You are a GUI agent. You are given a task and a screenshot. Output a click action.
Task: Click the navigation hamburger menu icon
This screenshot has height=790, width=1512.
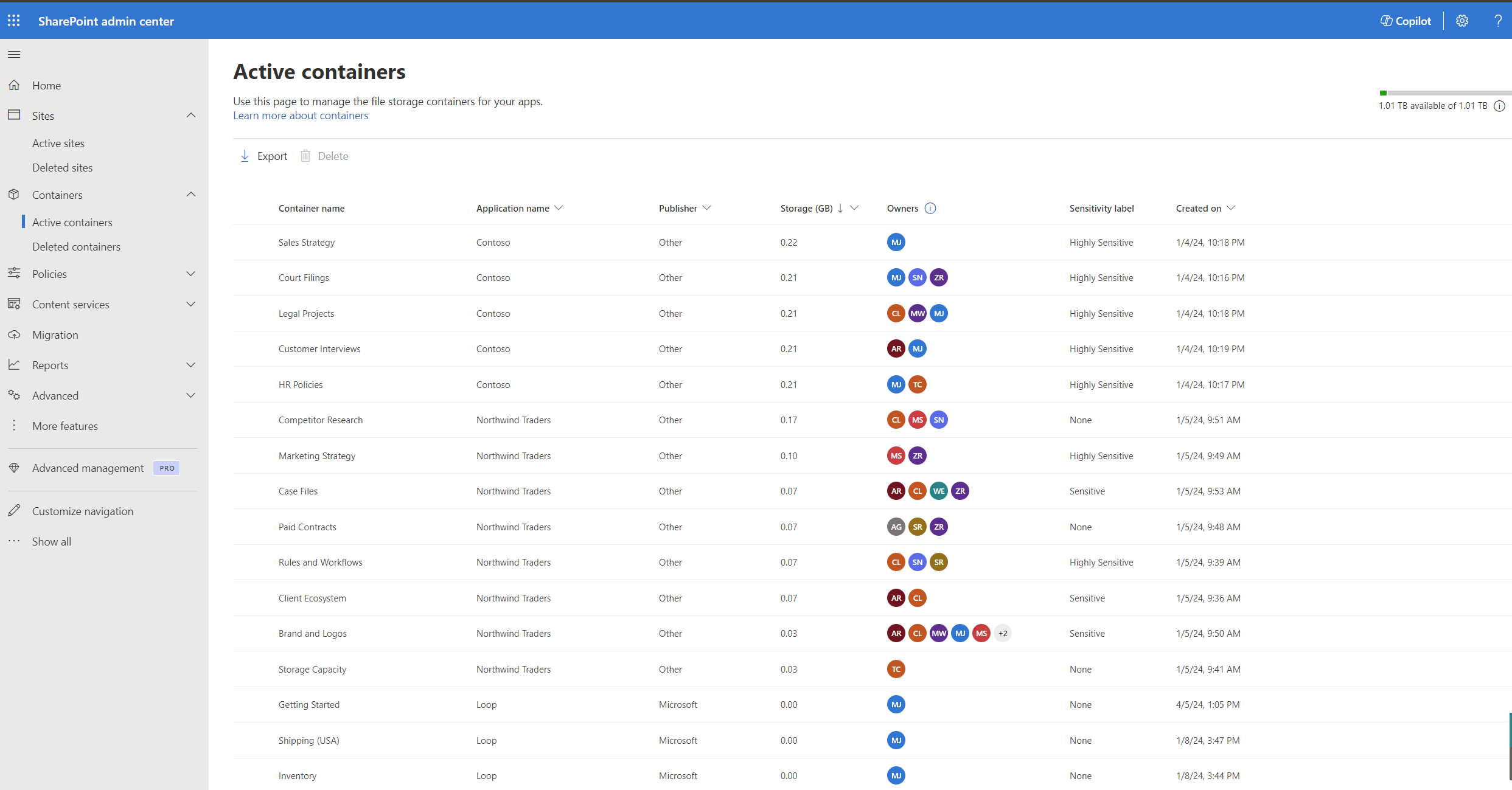click(x=14, y=54)
